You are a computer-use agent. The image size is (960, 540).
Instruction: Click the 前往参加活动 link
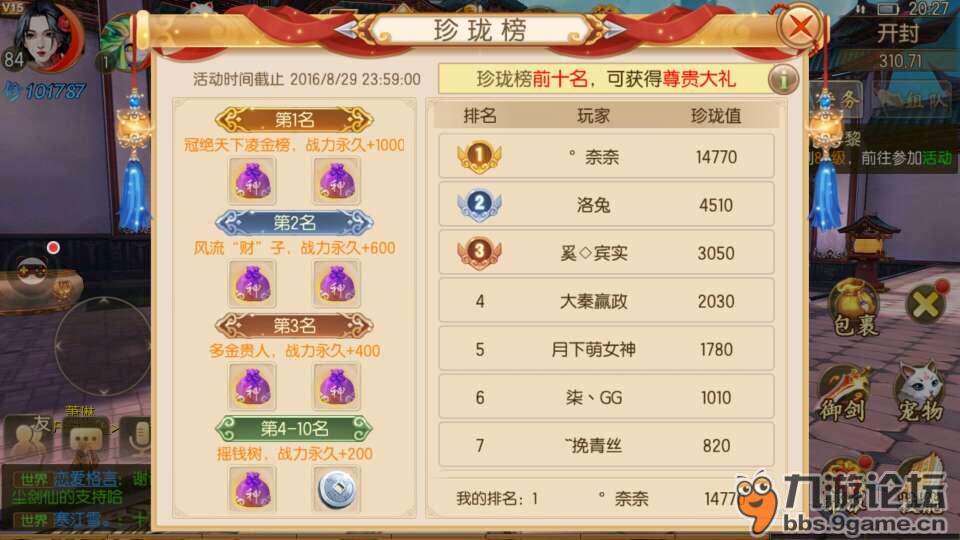coord(906,159)
